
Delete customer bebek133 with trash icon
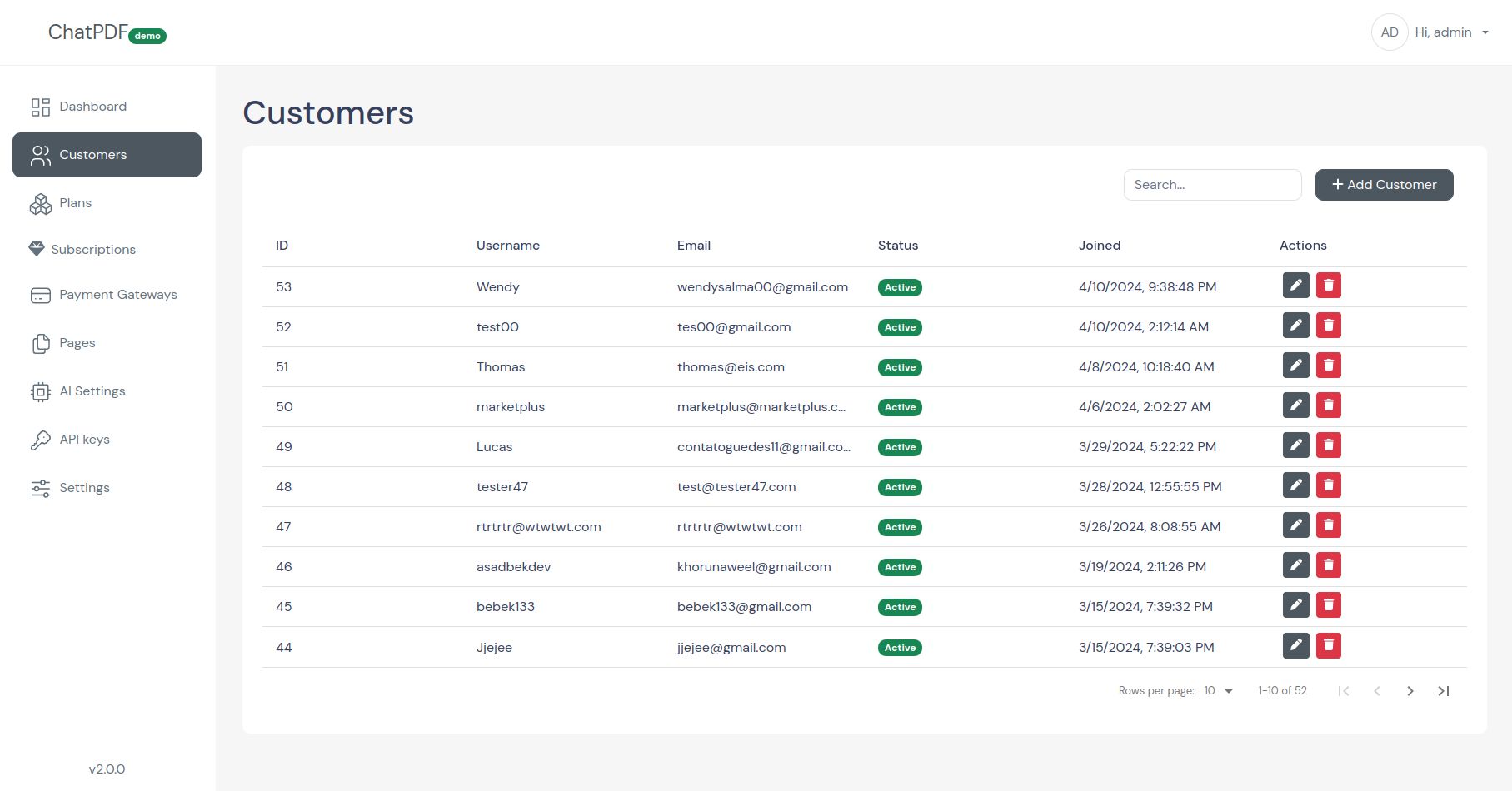[x=1329, y=605]
